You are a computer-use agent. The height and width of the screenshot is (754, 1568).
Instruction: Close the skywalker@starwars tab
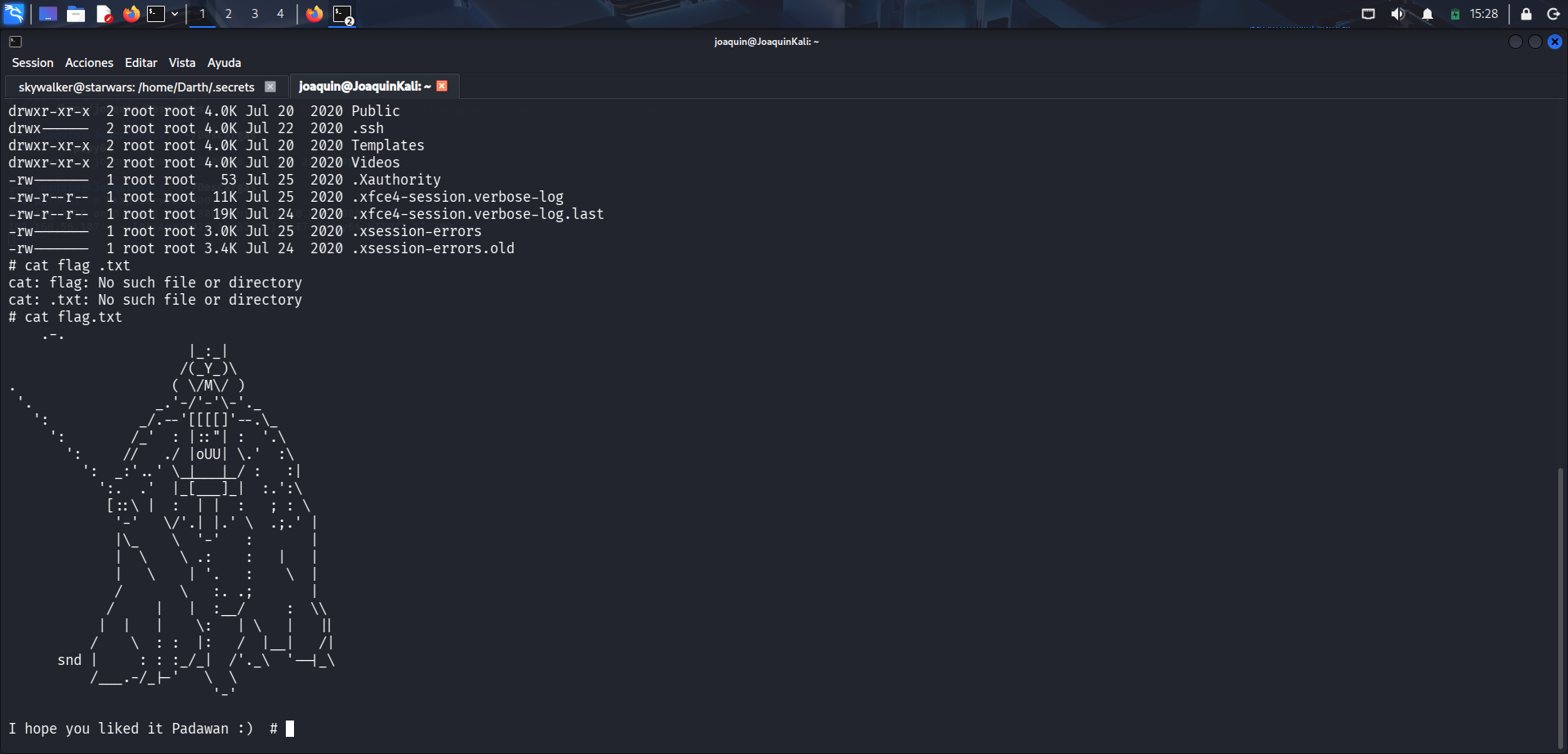pyautogui.click(x=270, y=87)
